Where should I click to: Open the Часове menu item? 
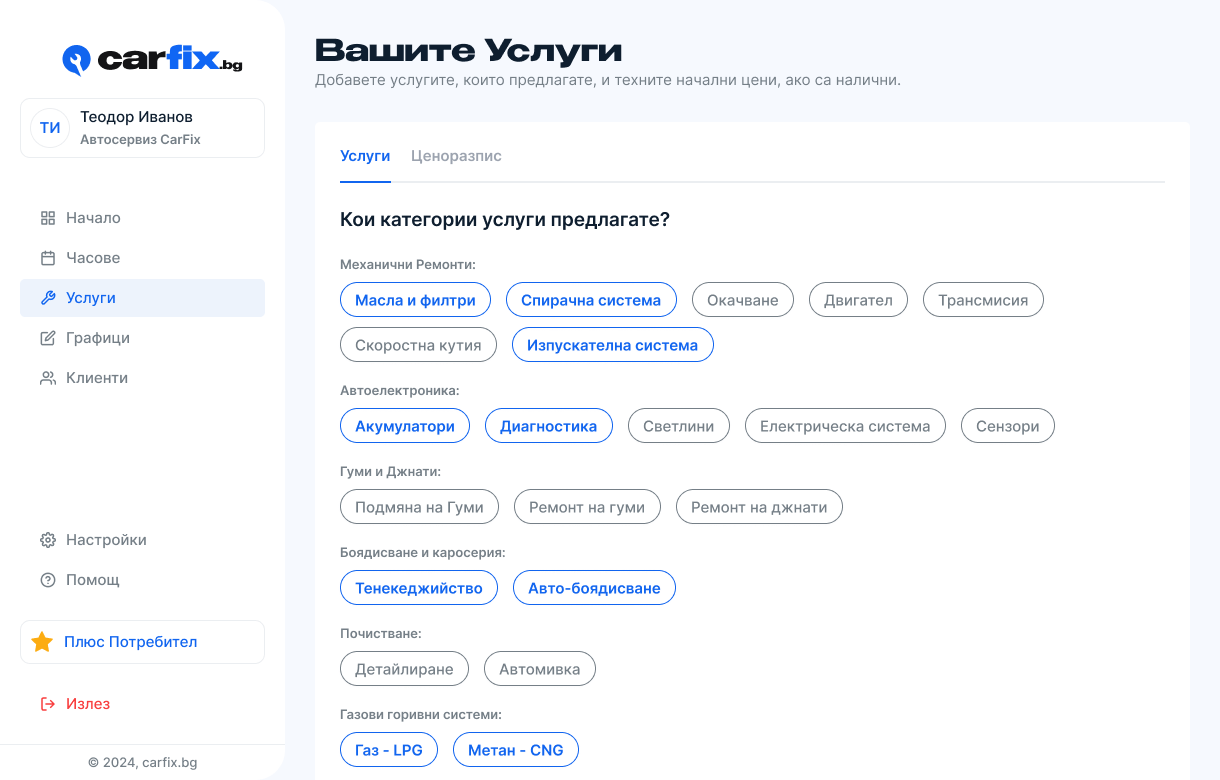coord(142,258)
